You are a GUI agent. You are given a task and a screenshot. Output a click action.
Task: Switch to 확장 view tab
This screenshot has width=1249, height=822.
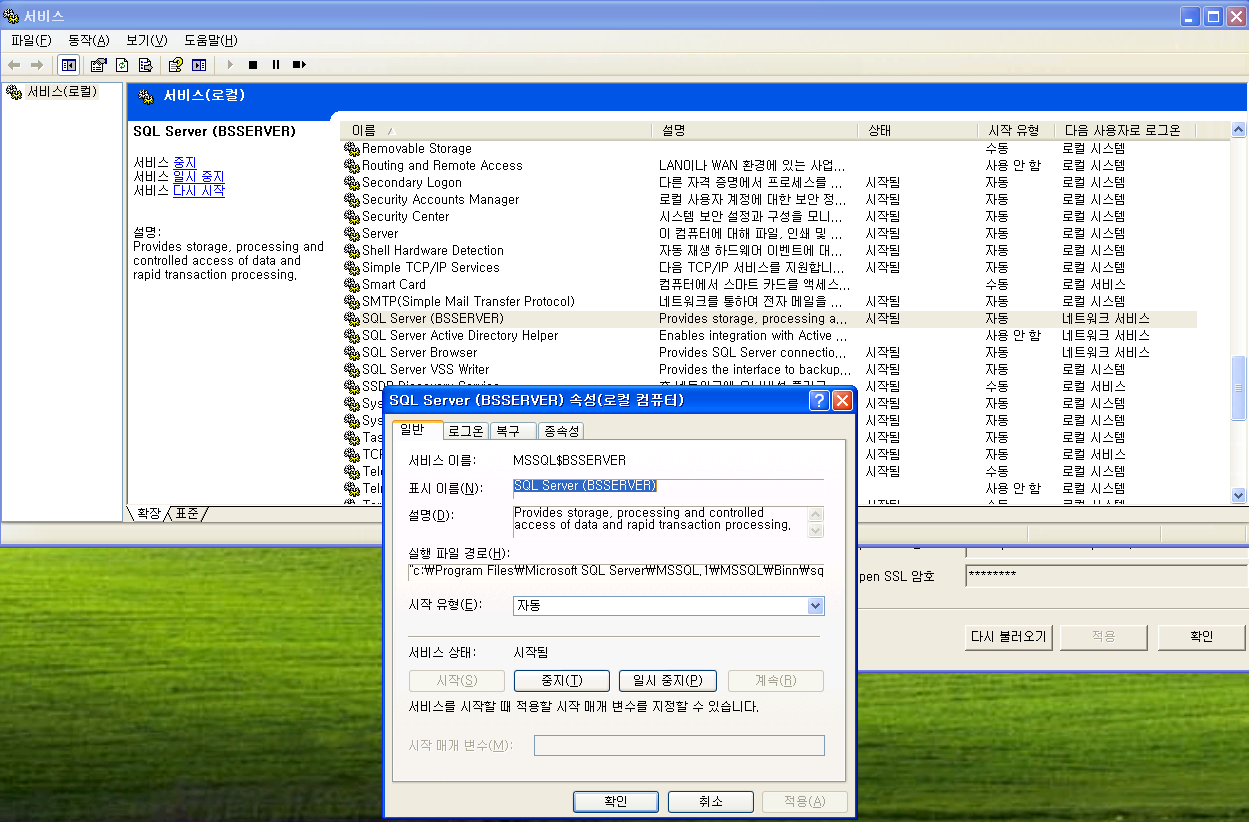pyautogui.click(x=148, y=513)
